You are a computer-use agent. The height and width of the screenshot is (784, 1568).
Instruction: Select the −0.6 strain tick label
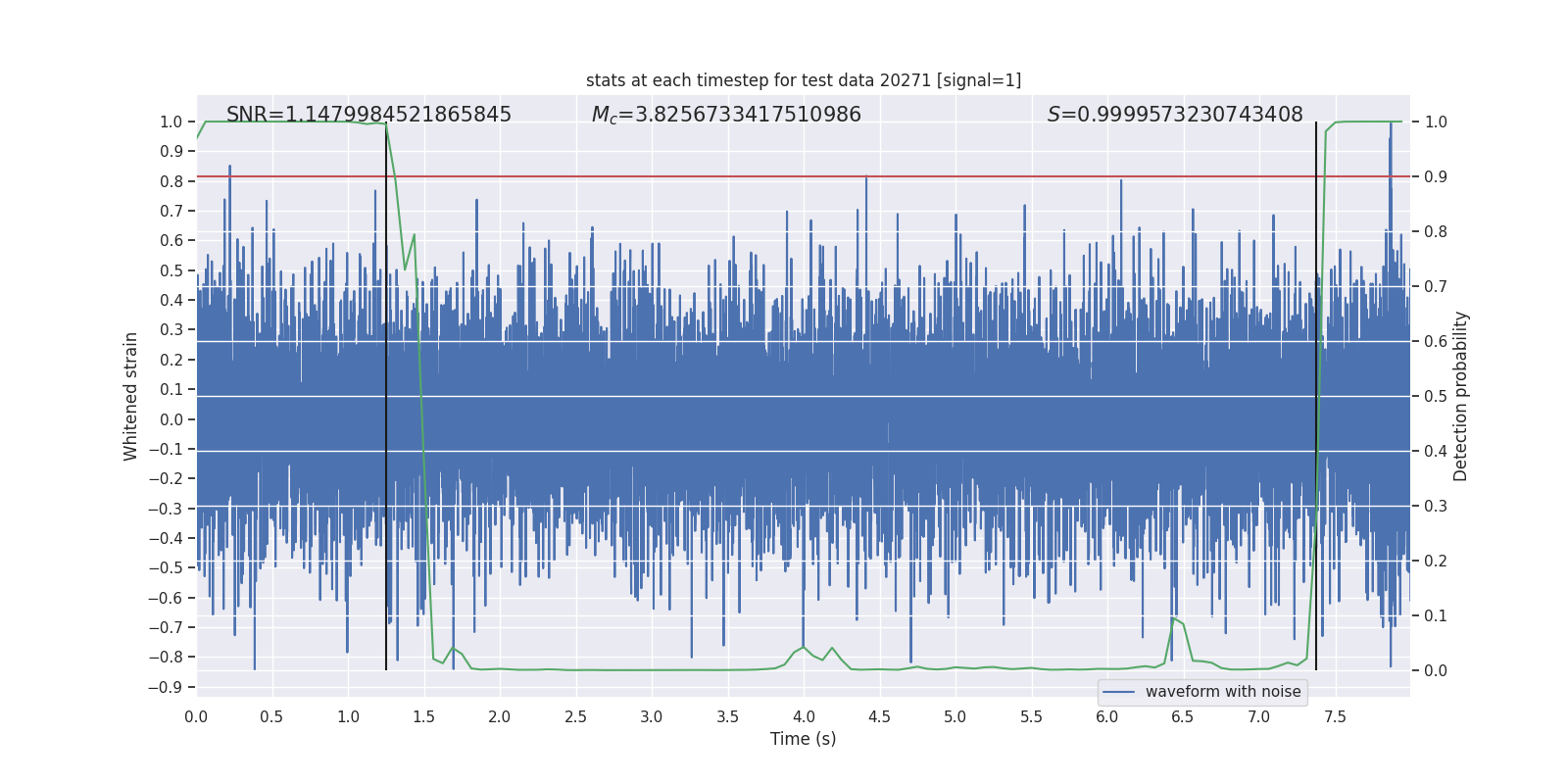(x=166, y=598)
